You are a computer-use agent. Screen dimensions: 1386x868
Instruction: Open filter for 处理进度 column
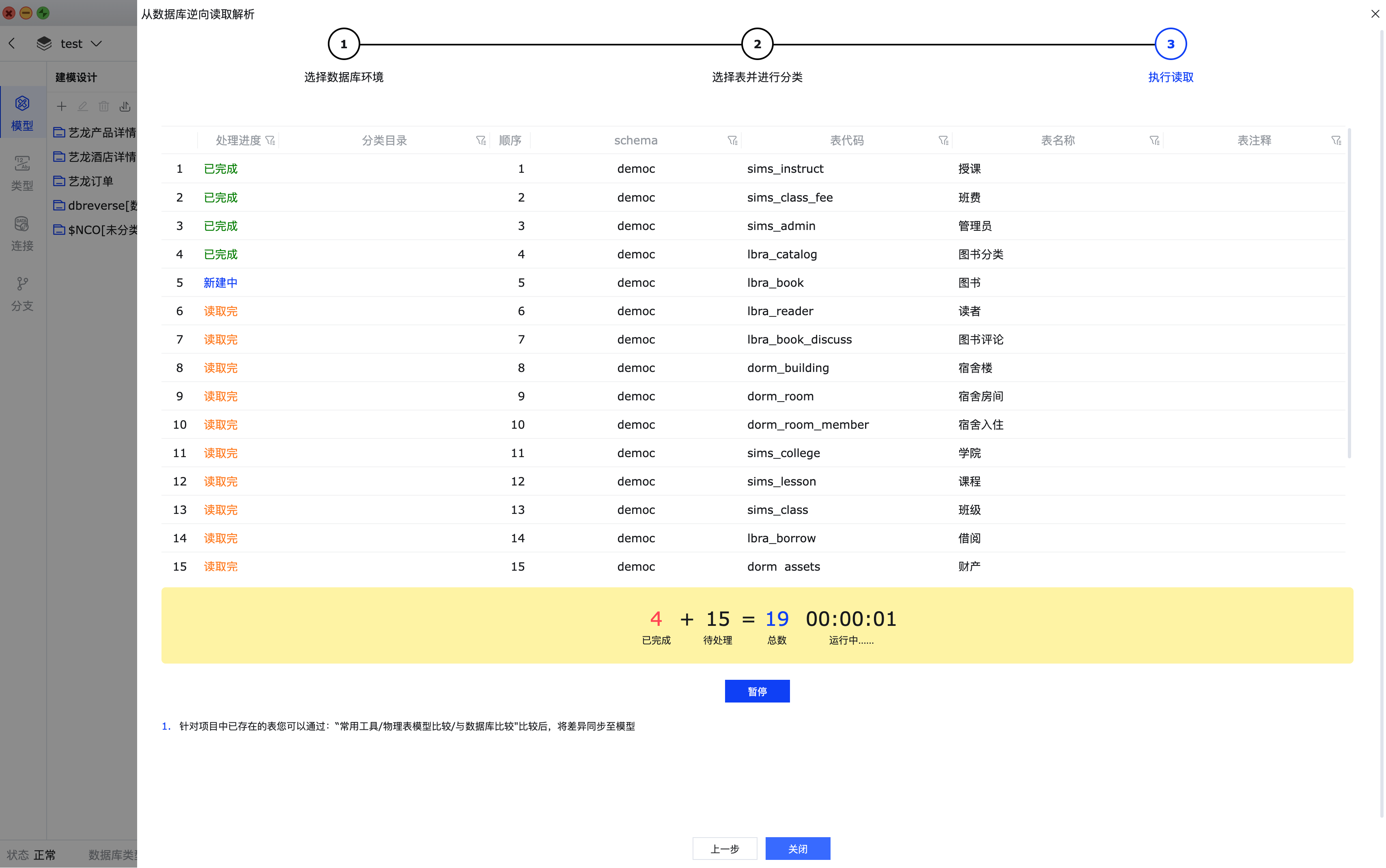point(270,141)
